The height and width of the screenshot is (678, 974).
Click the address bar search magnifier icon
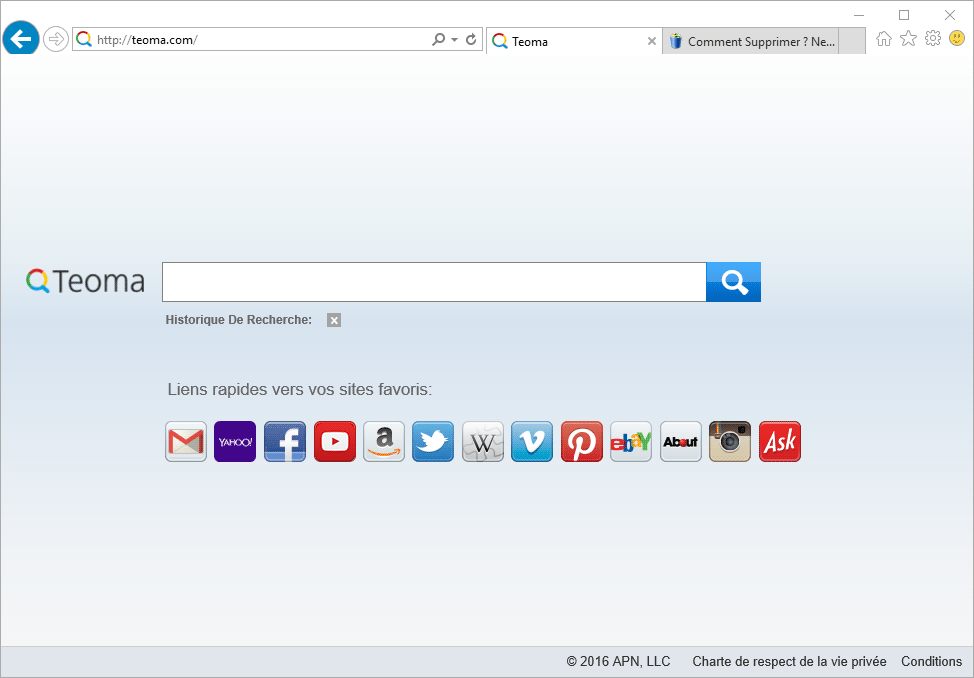coord(439,39)
